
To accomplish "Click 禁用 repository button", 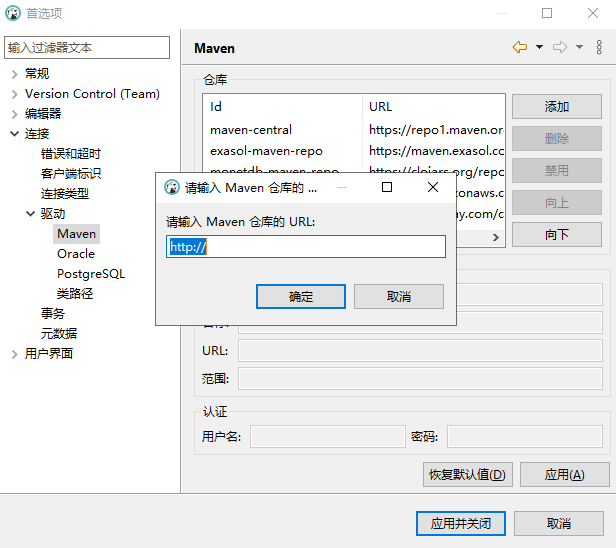I will point(557,170).
